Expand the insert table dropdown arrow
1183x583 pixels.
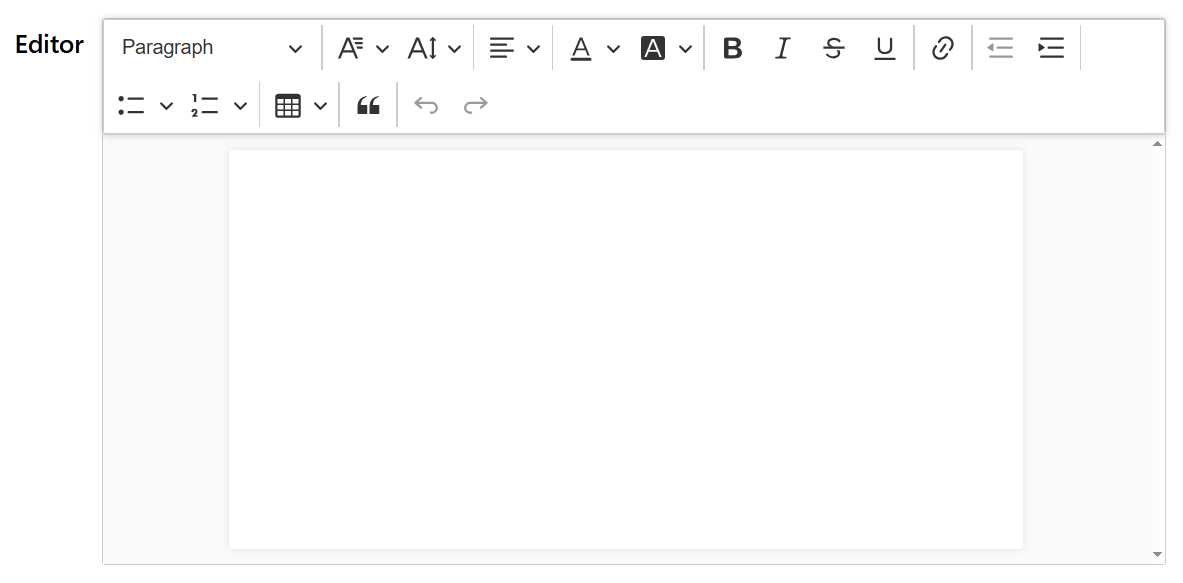(320, 106)
